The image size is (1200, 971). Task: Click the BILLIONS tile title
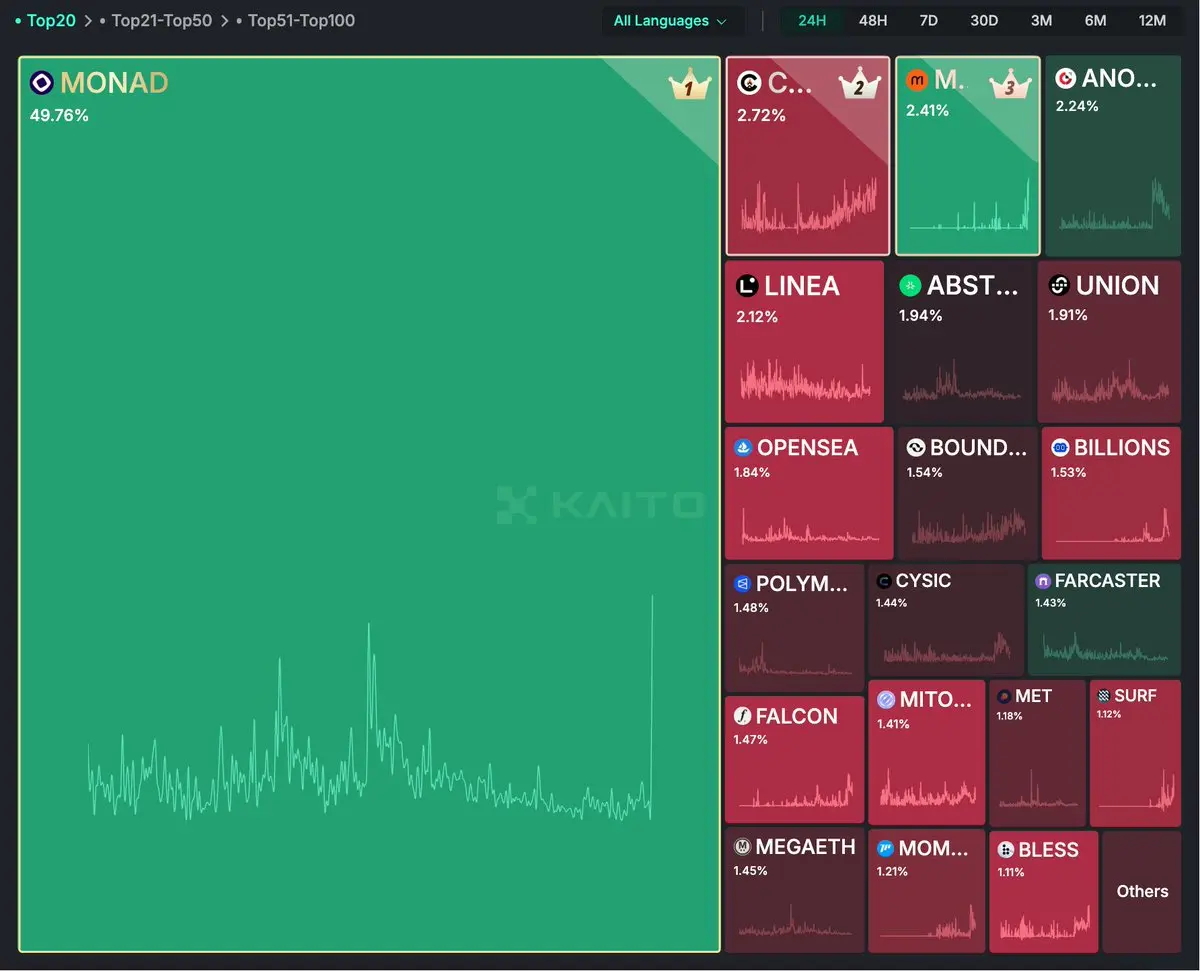(x=1122, y=448)
